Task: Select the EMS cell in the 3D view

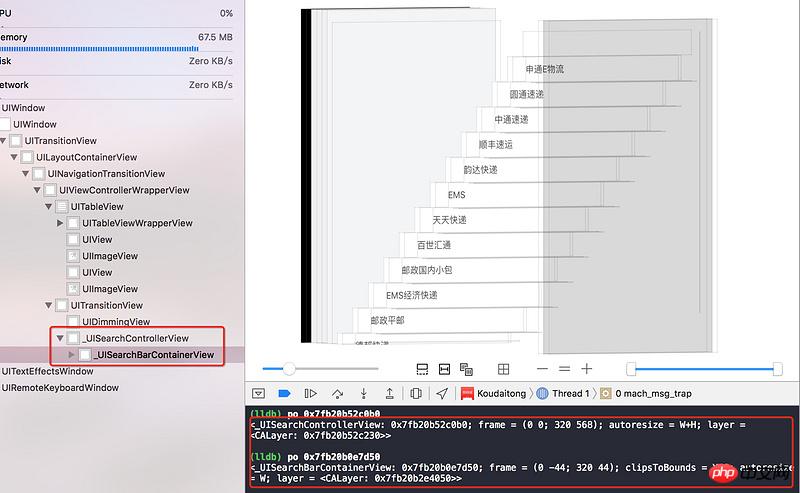Action: click(x=457, y=194)
